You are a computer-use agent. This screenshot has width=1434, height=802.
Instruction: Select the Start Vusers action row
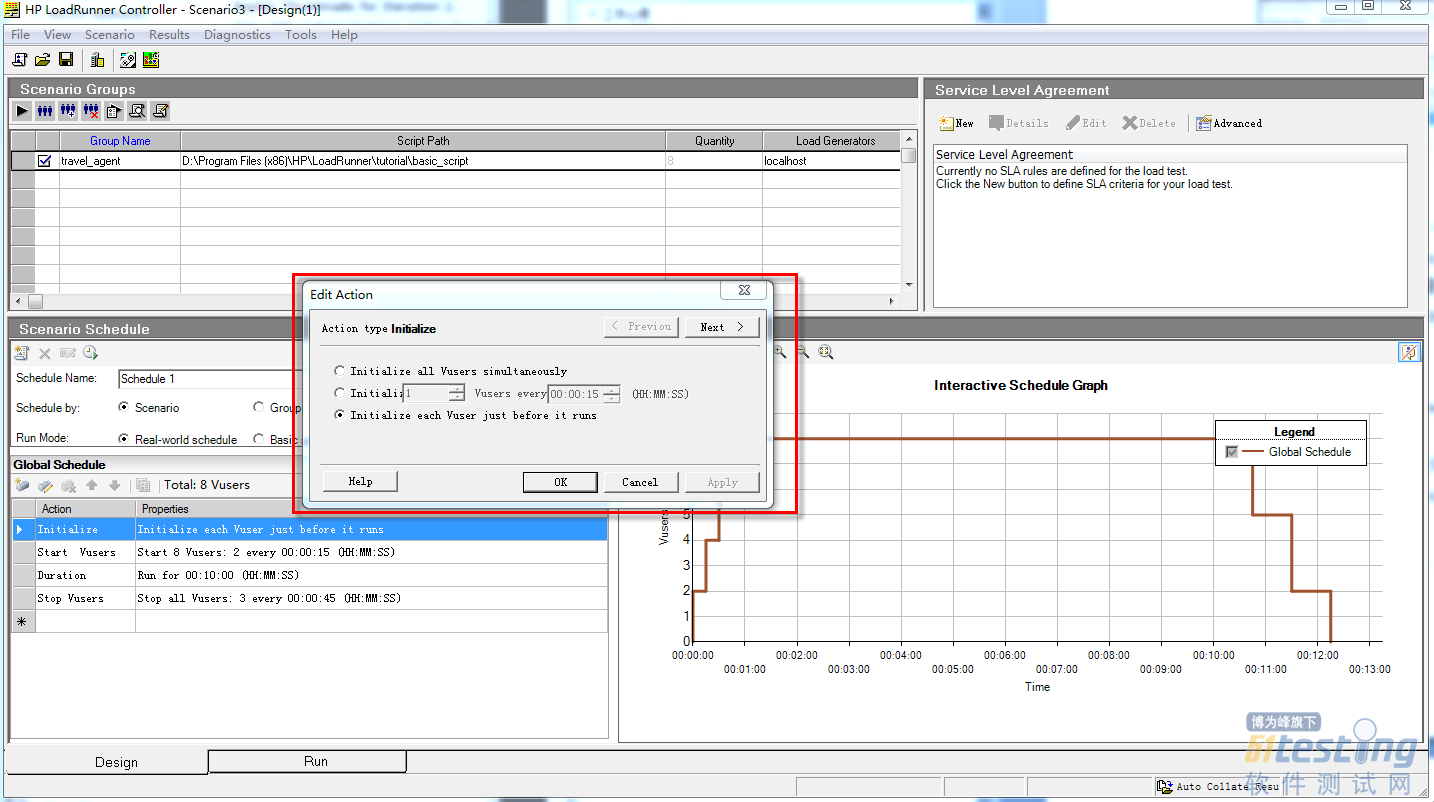pyautogui.click(x=310, y=552)
